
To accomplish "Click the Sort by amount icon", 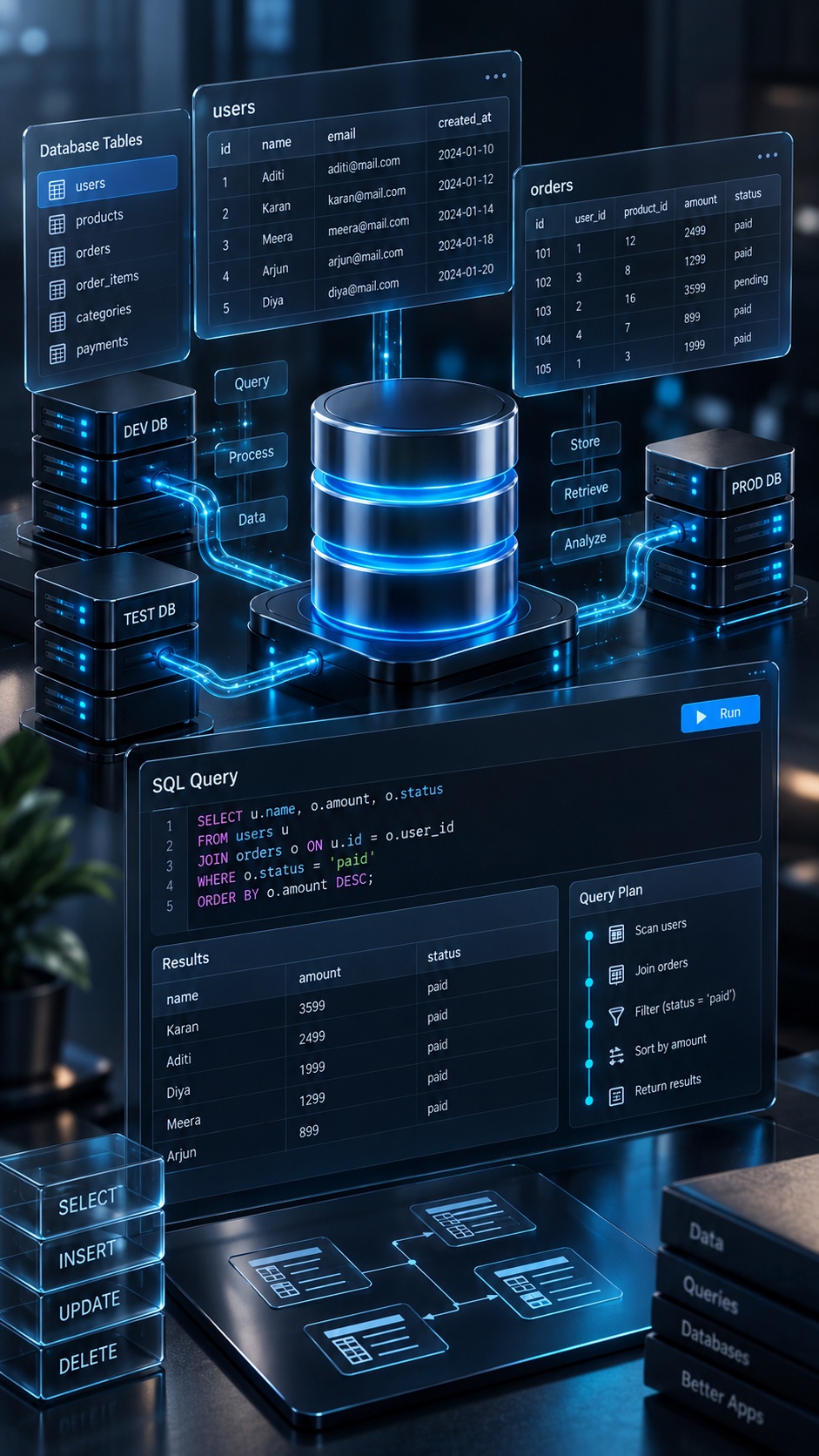I will (616, 1056).
